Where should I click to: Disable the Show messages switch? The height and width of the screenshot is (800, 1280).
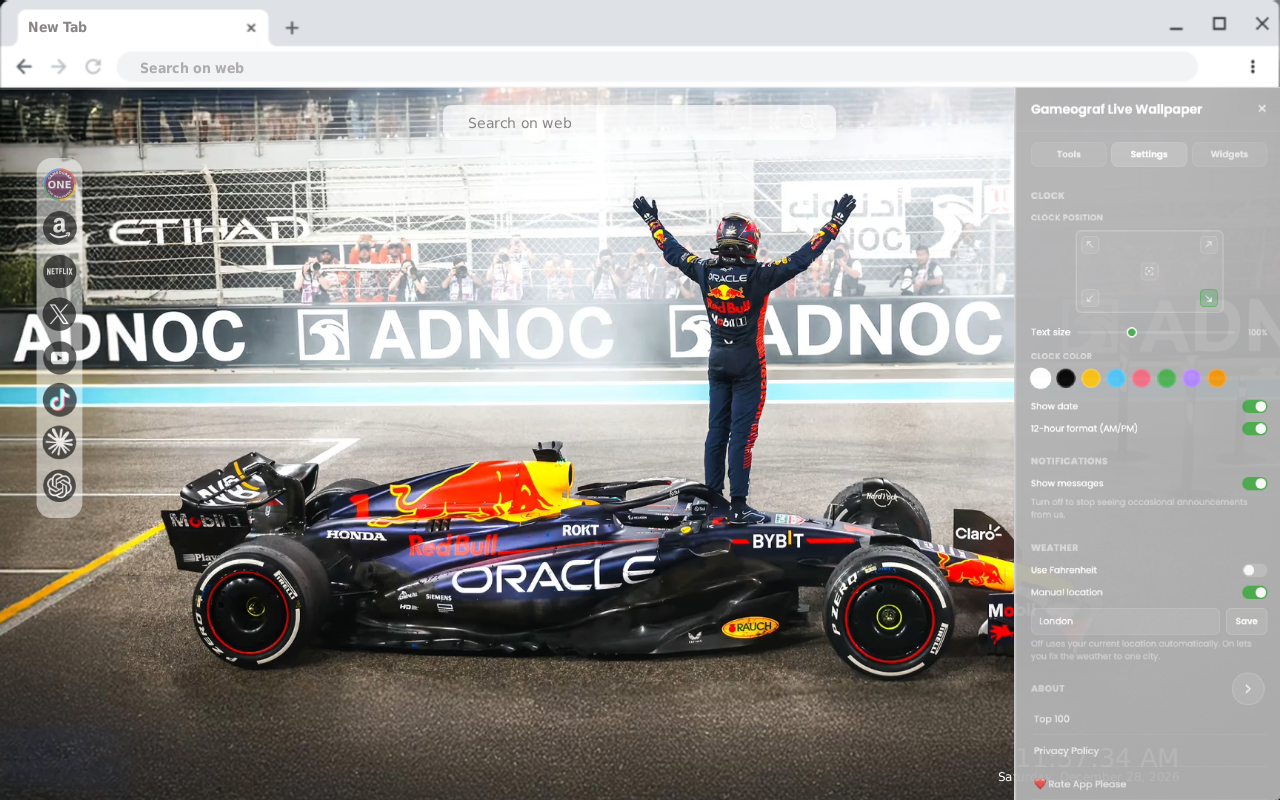[x=1254, y=484]
